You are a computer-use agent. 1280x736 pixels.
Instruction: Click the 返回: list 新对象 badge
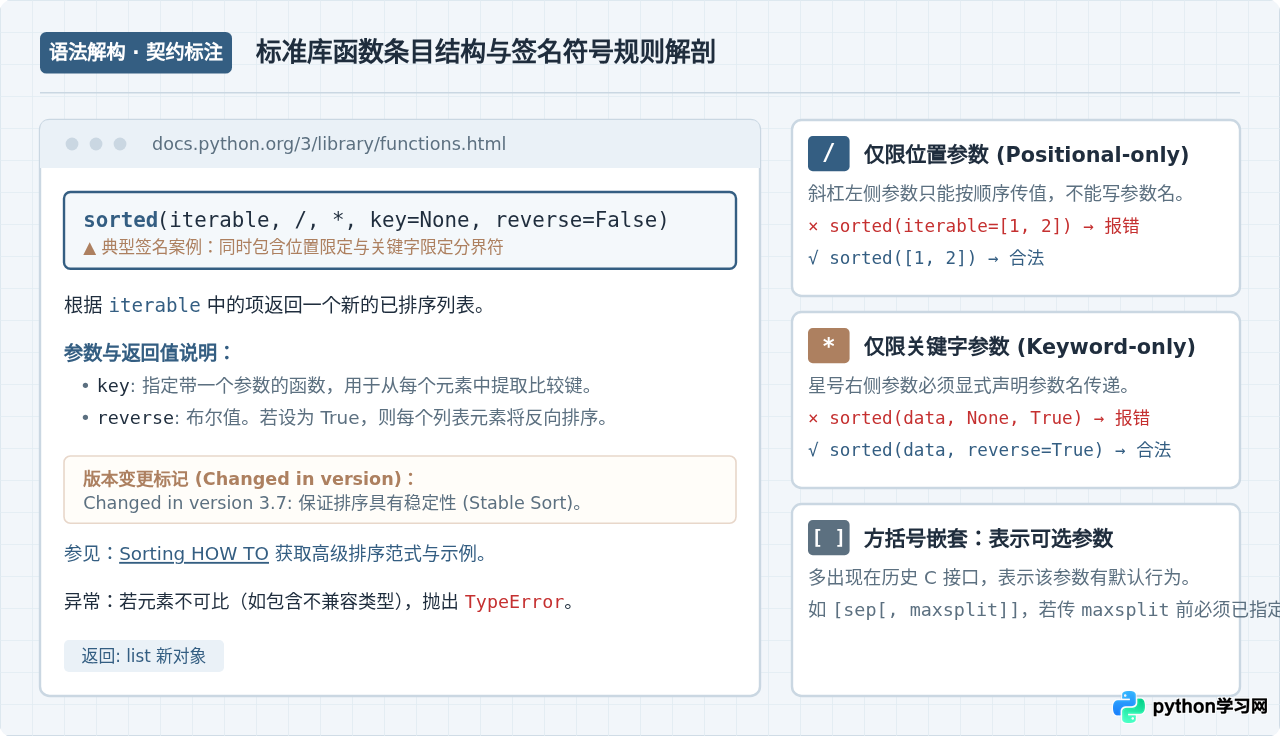(x=144, y=656)
